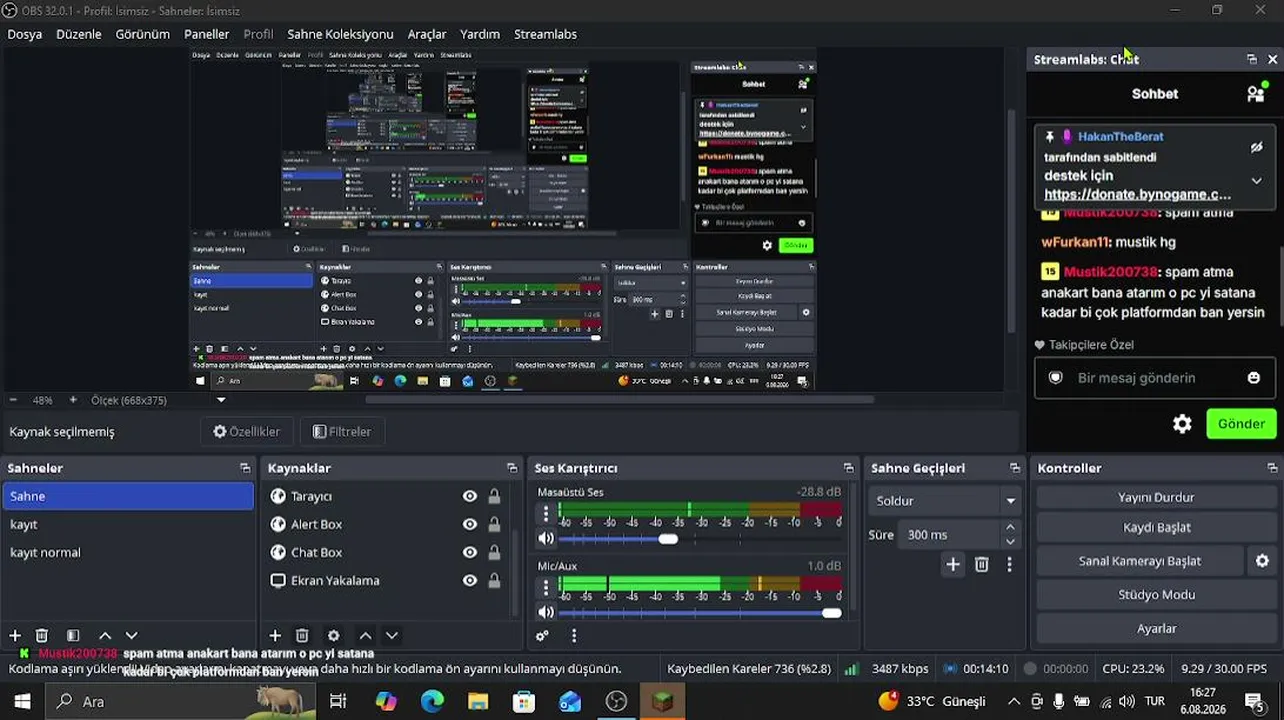Image resolution: width=1284 pixels, height=720 pixels.
Task: Move the selected source up
Action: click(x=366, y=636)
